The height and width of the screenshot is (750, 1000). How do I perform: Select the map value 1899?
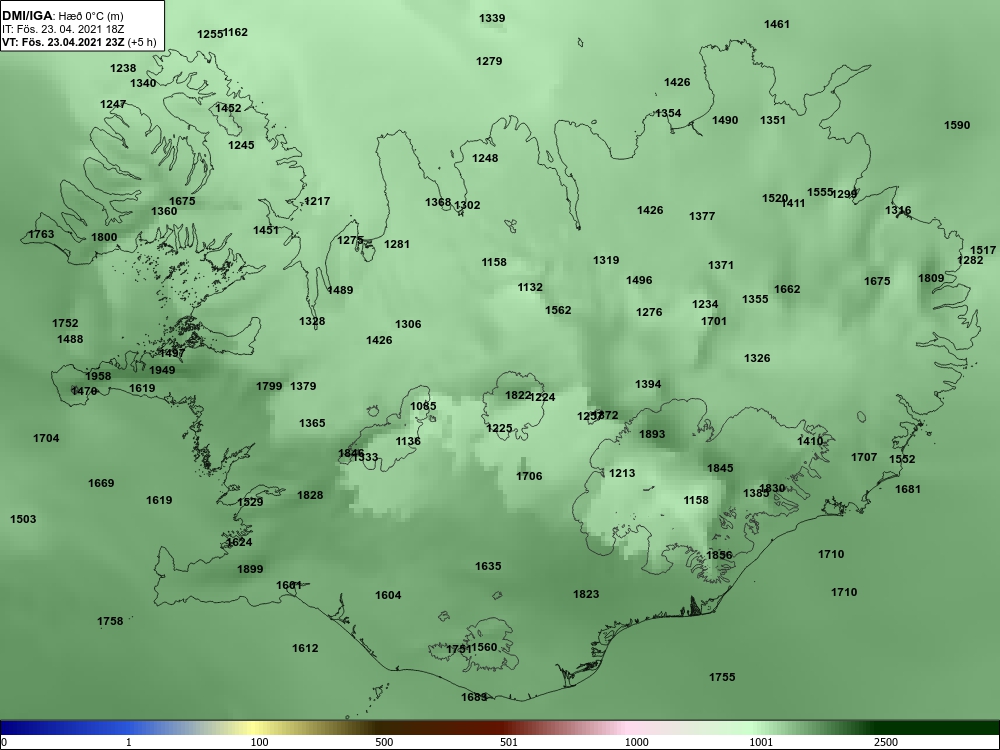coord(250,570)
